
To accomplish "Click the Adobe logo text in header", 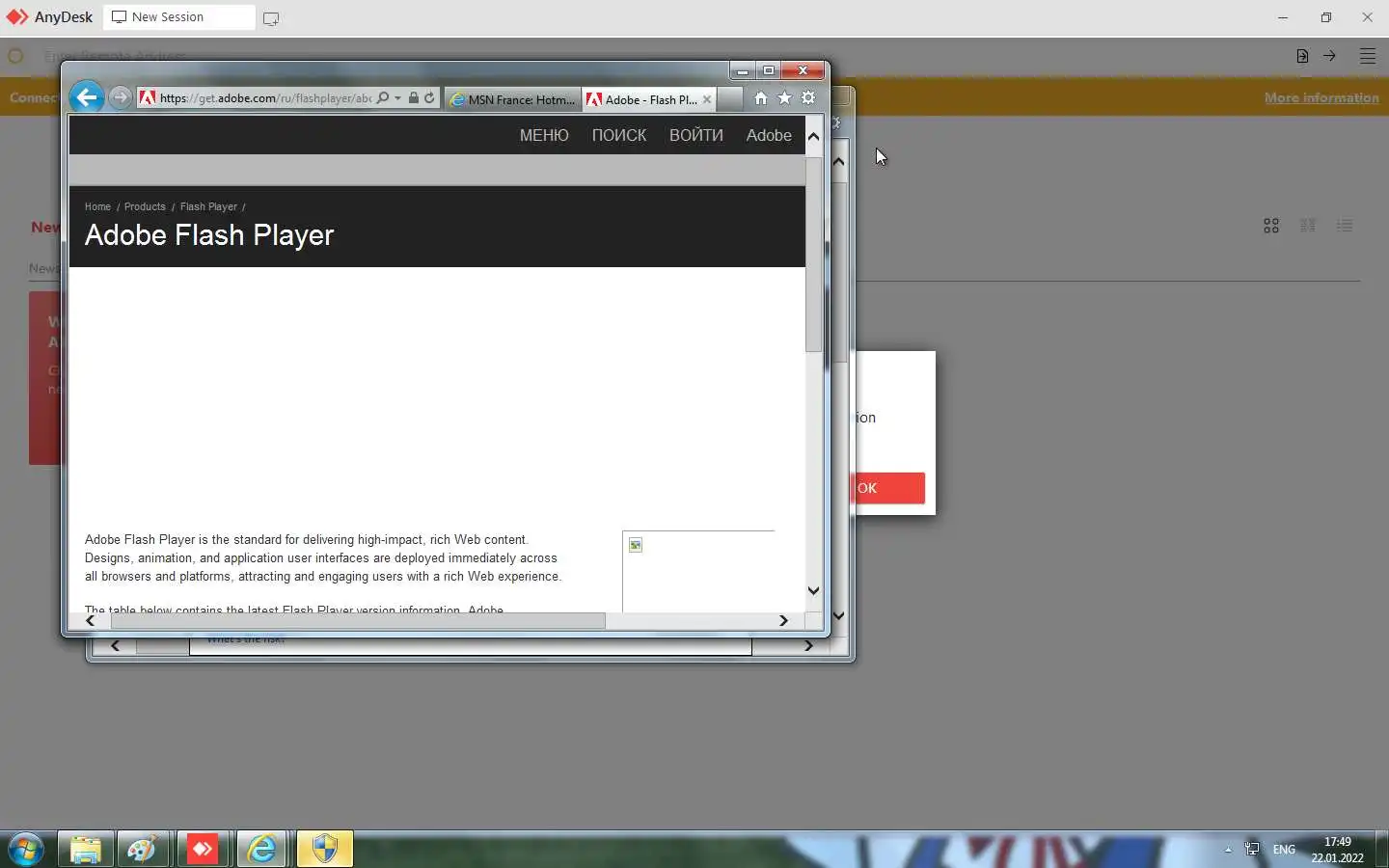I will 769,136.
